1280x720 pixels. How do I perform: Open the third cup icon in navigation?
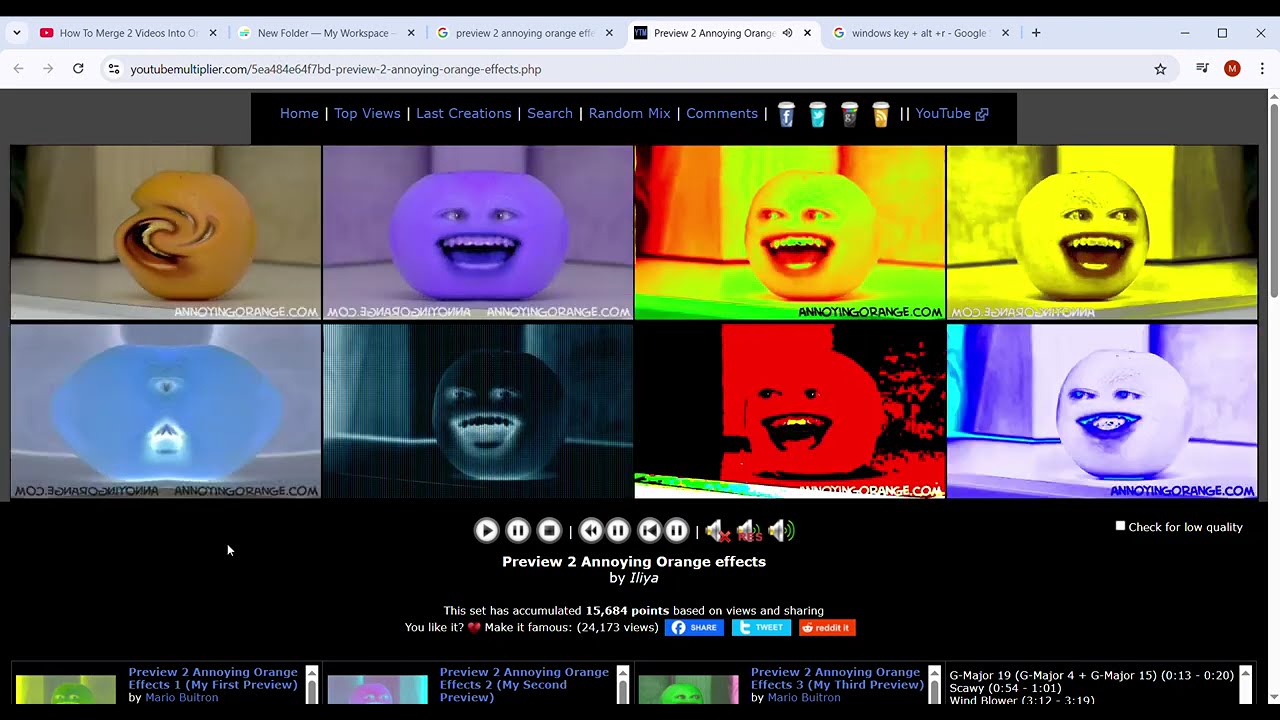pyautogui.click(x=849, y=114)
